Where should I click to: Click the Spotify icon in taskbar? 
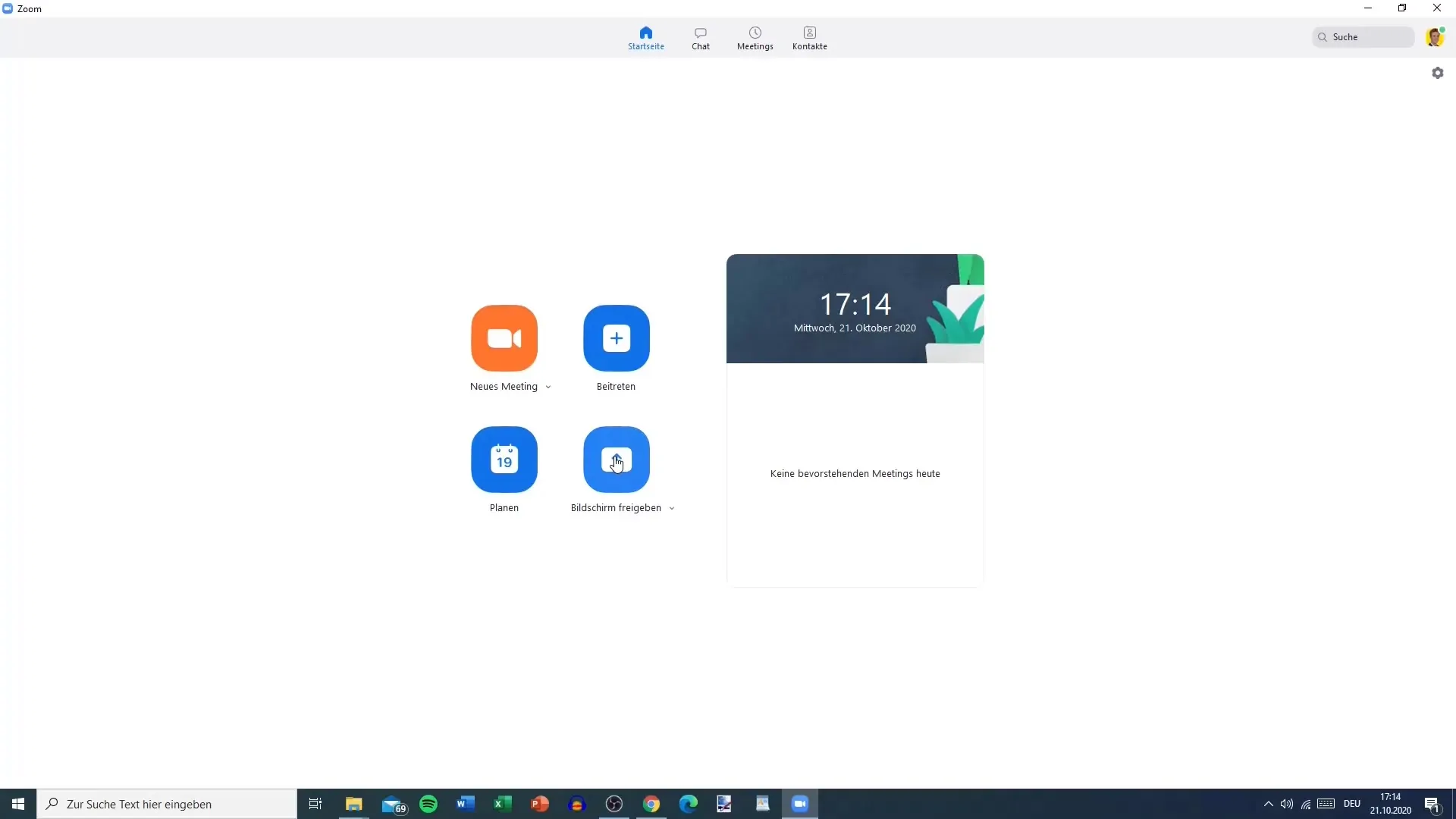coord(428,804)
